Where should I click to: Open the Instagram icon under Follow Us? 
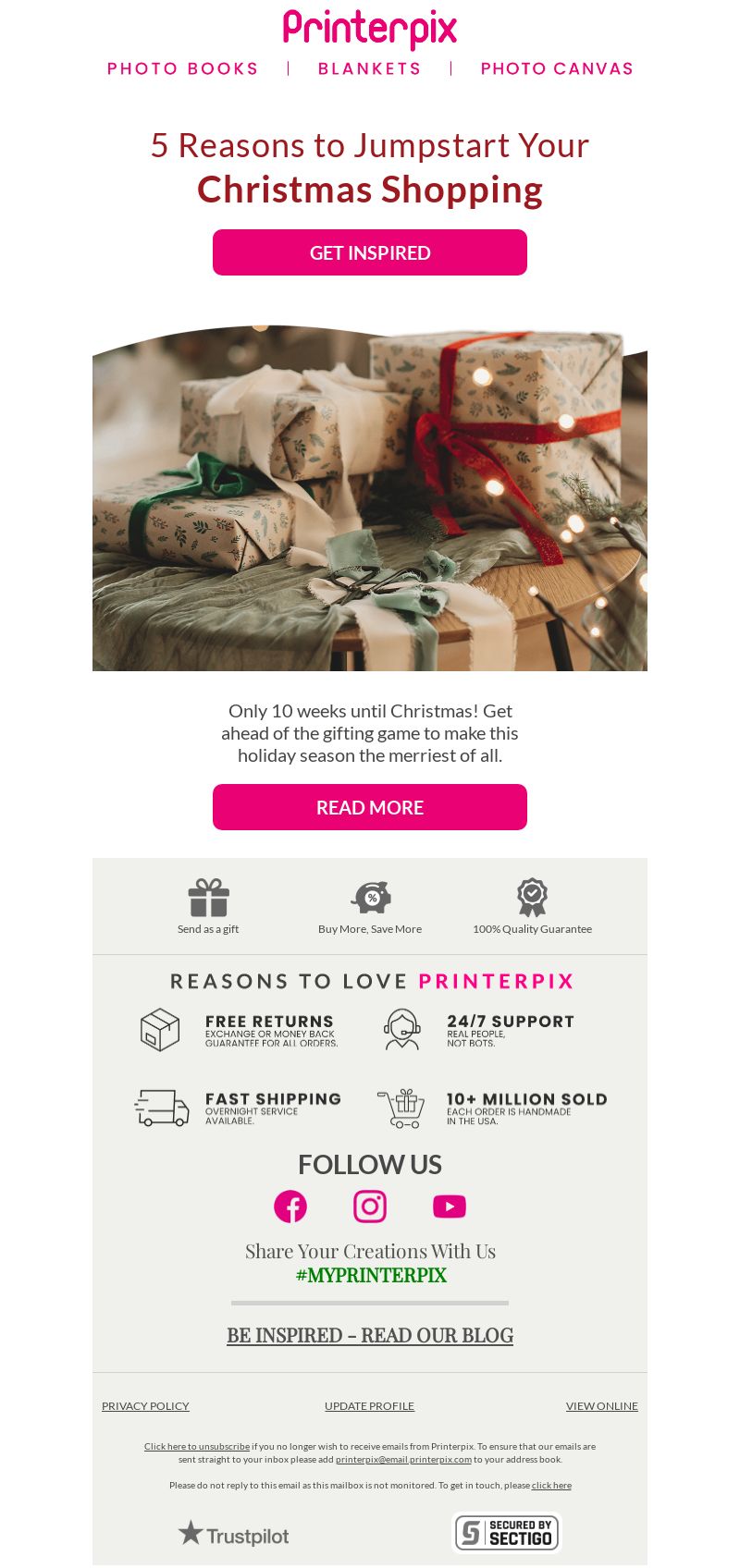(370, 1207)
